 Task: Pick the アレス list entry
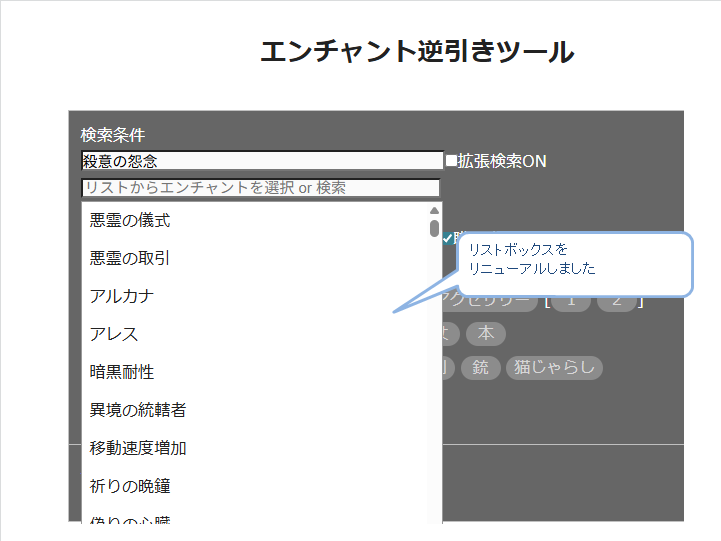114,334
